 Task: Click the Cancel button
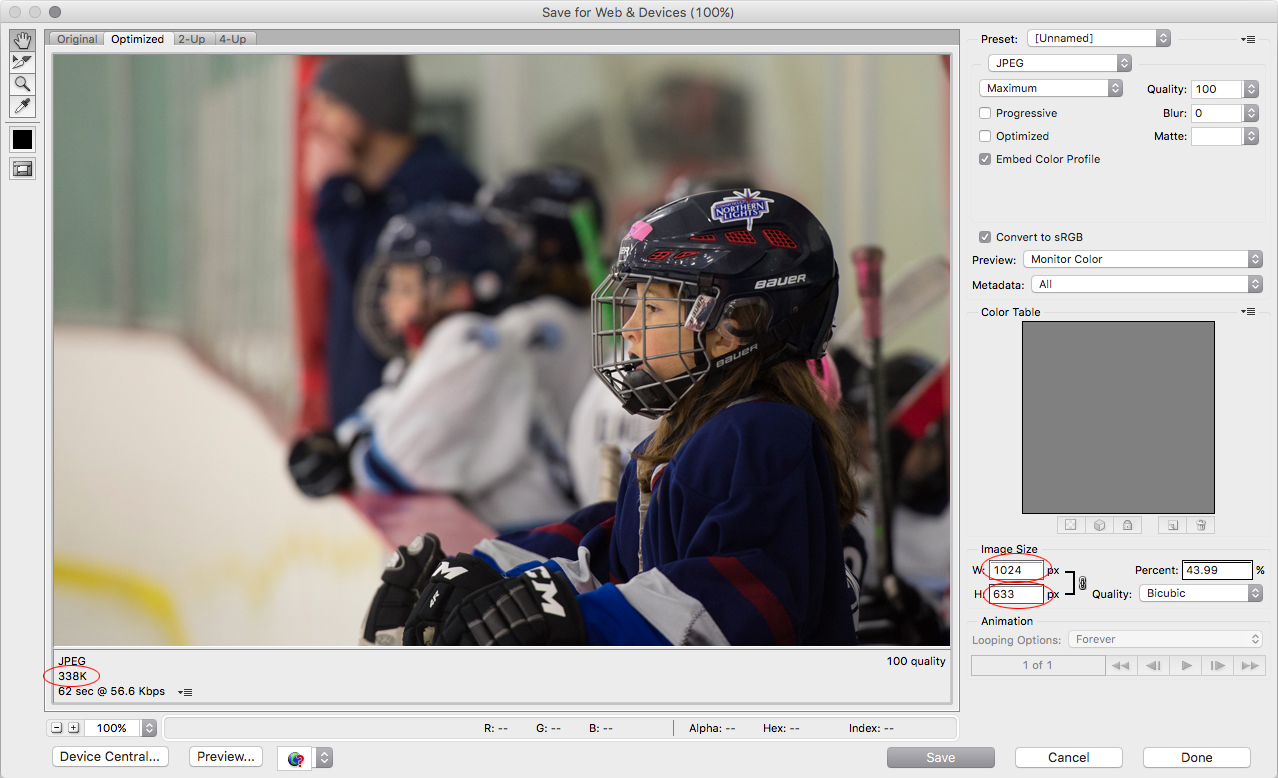pos(1068,758)
